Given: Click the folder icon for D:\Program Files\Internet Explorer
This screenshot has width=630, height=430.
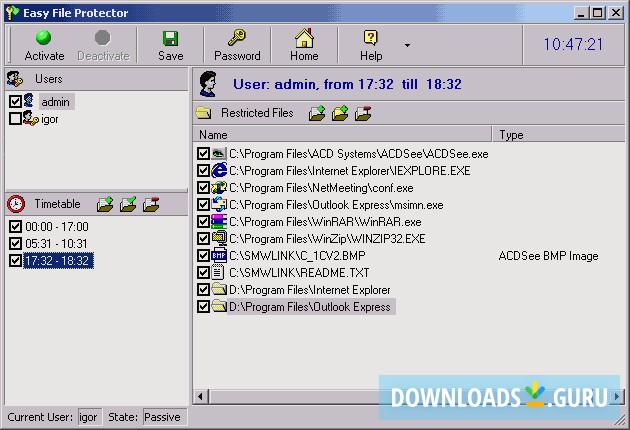Looking at the screenshot, I should [219, 289].
